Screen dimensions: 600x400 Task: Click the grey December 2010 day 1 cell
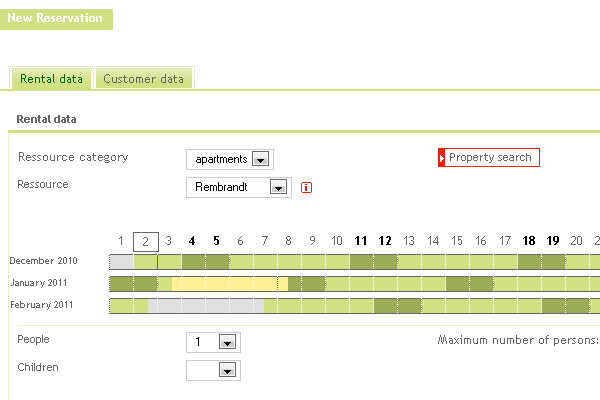pyautogui.click(x=122, y=262)
